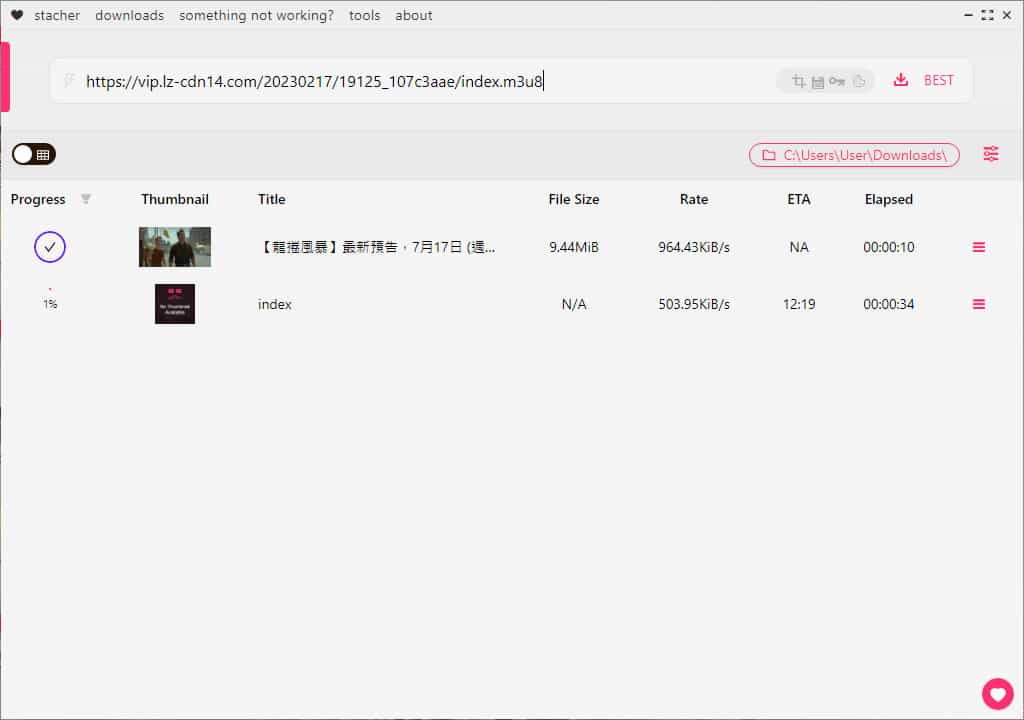Click the red download icon

pyautogui.click(x=901, y=80)
